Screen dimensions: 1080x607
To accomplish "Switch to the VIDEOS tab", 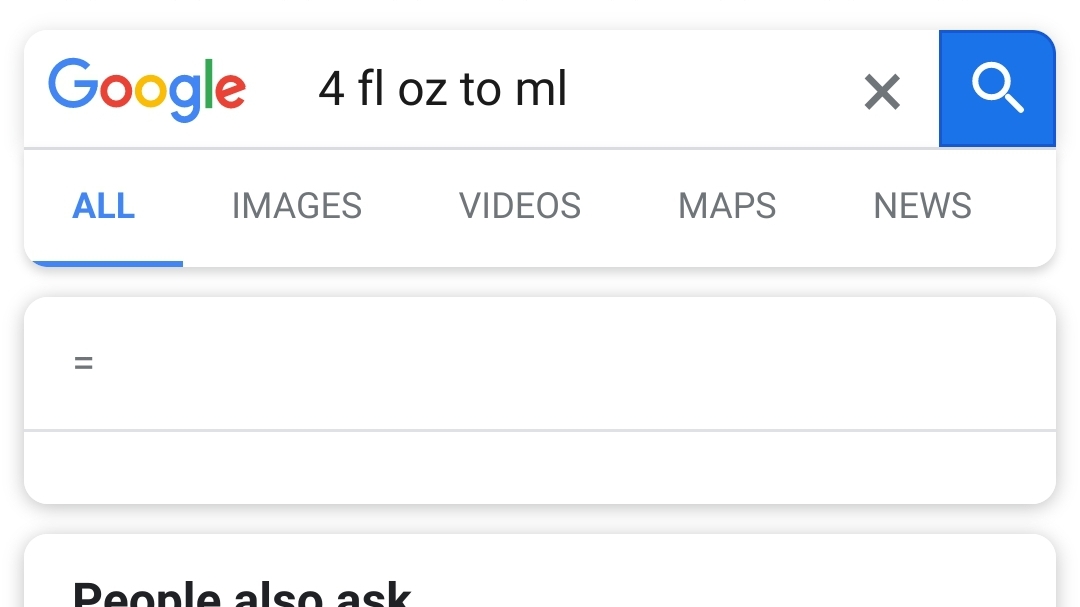I will pos(520,206).
